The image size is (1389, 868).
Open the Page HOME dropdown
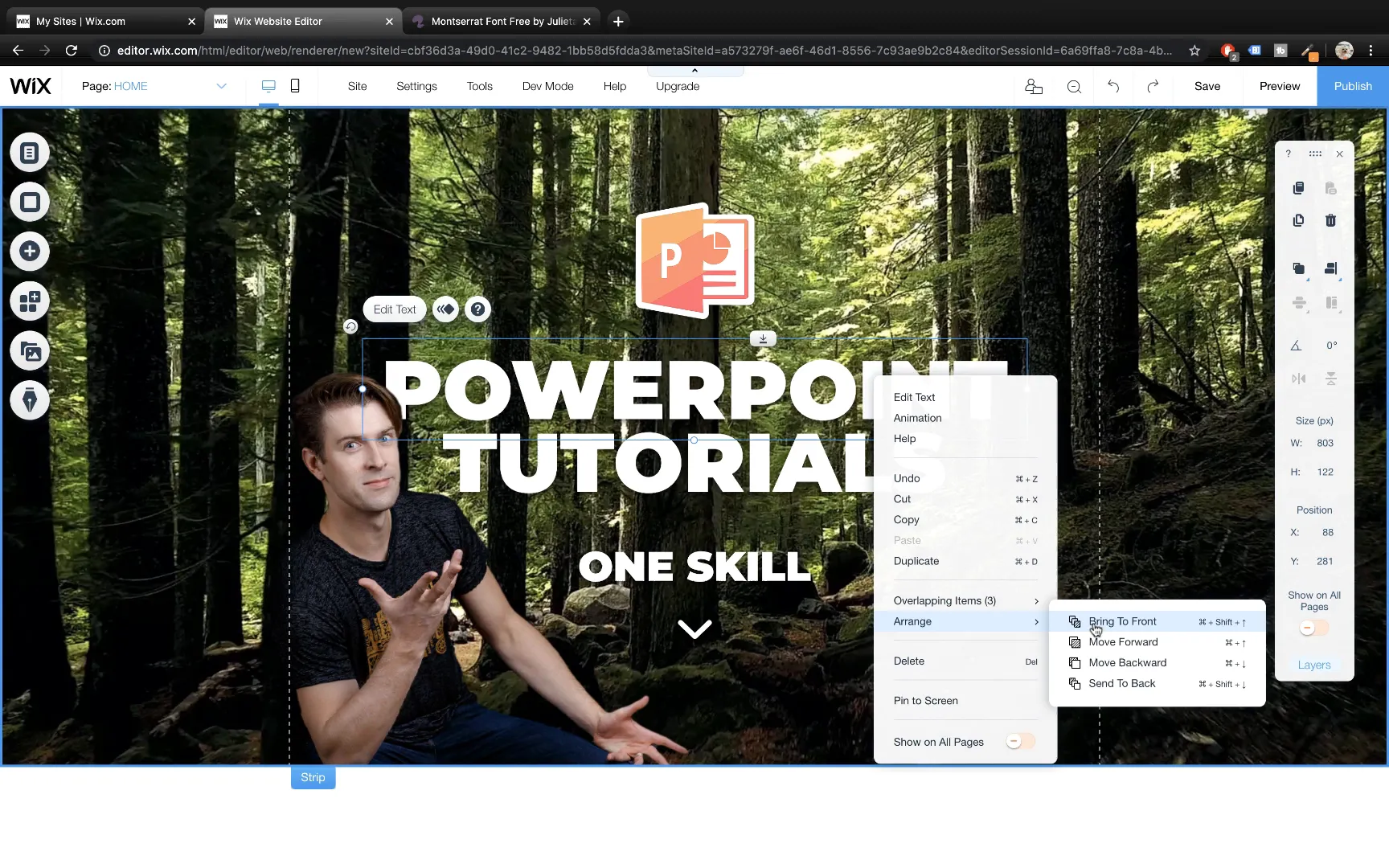(154, 86)
